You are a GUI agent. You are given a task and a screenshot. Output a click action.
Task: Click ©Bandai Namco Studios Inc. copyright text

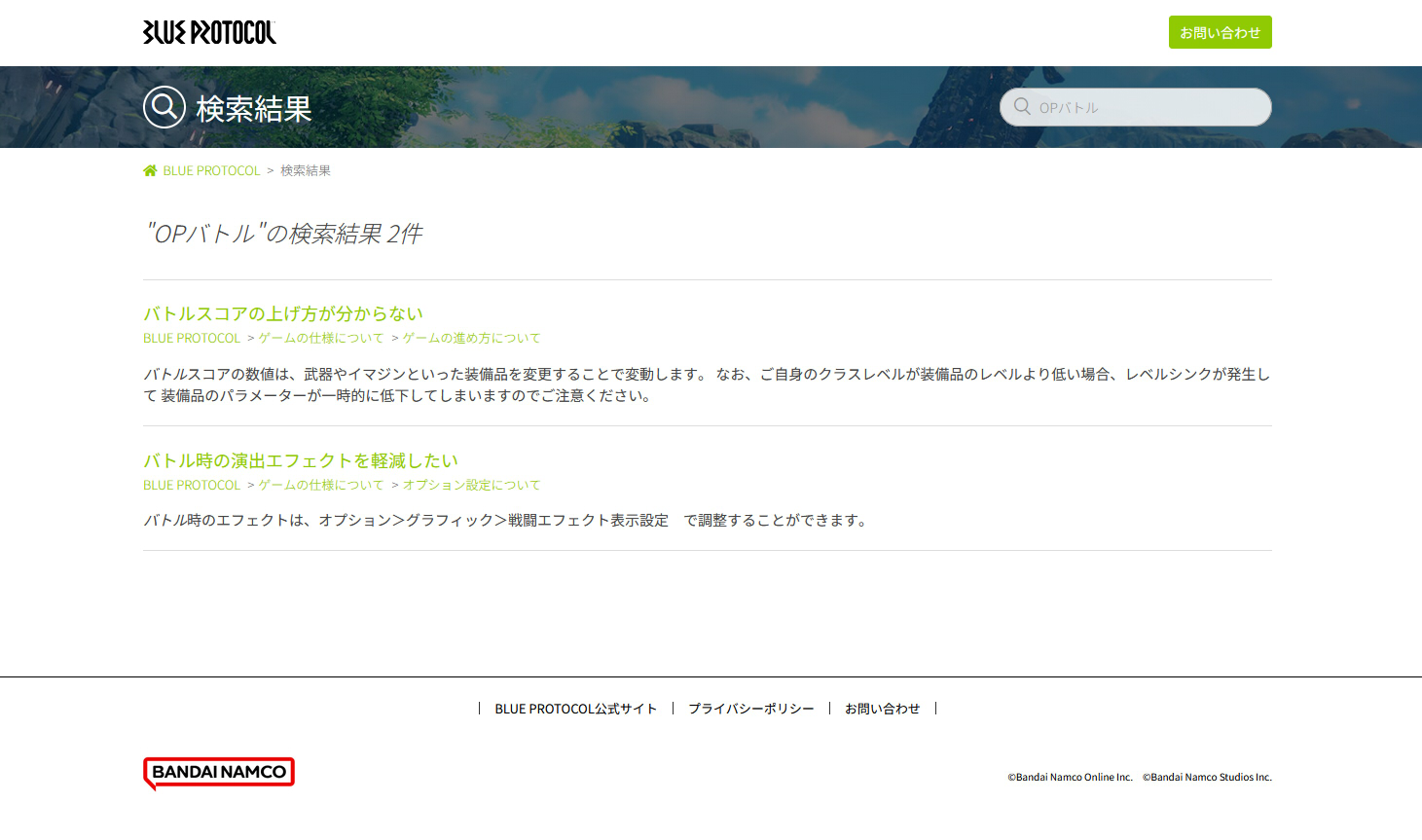pos(1207,777)
